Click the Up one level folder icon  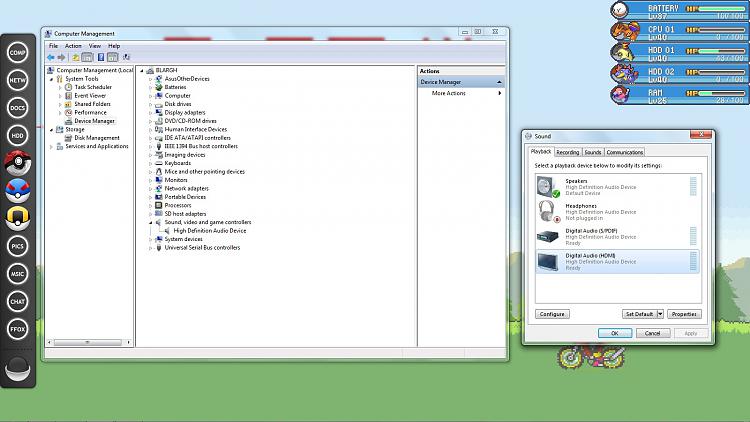[76, 57]
